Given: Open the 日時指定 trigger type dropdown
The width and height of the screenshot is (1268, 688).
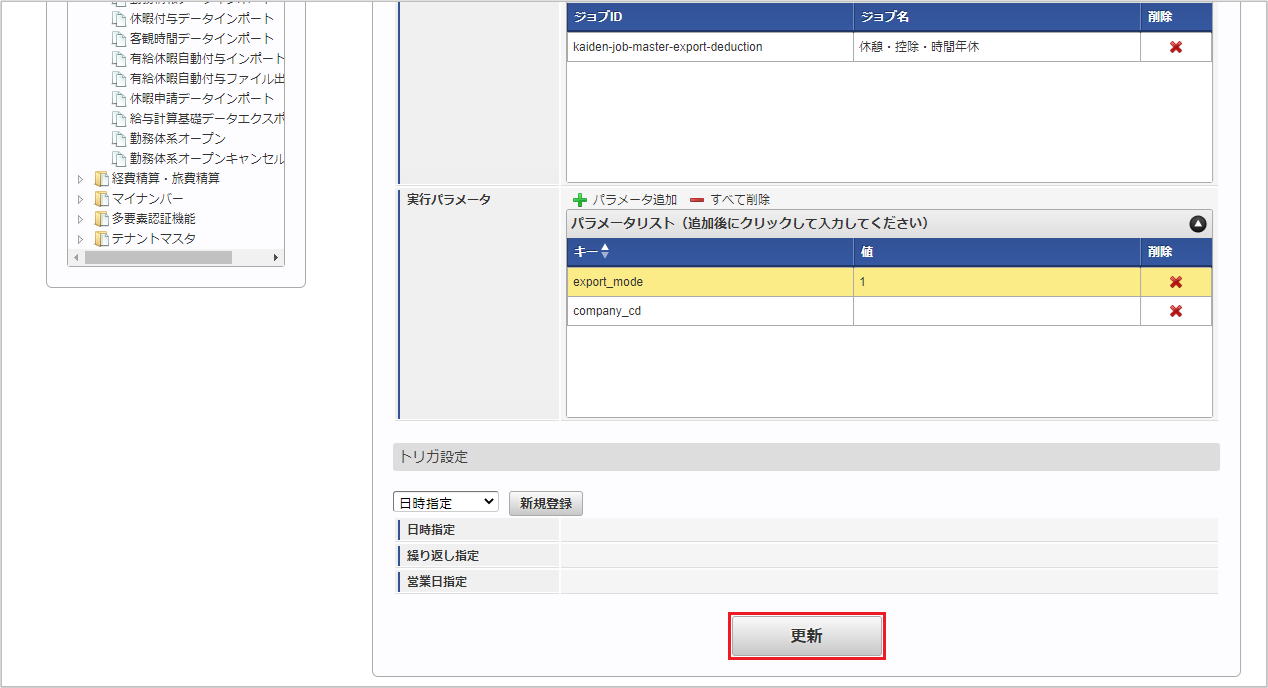Looking at the screenshot, I should pos(445,502).
